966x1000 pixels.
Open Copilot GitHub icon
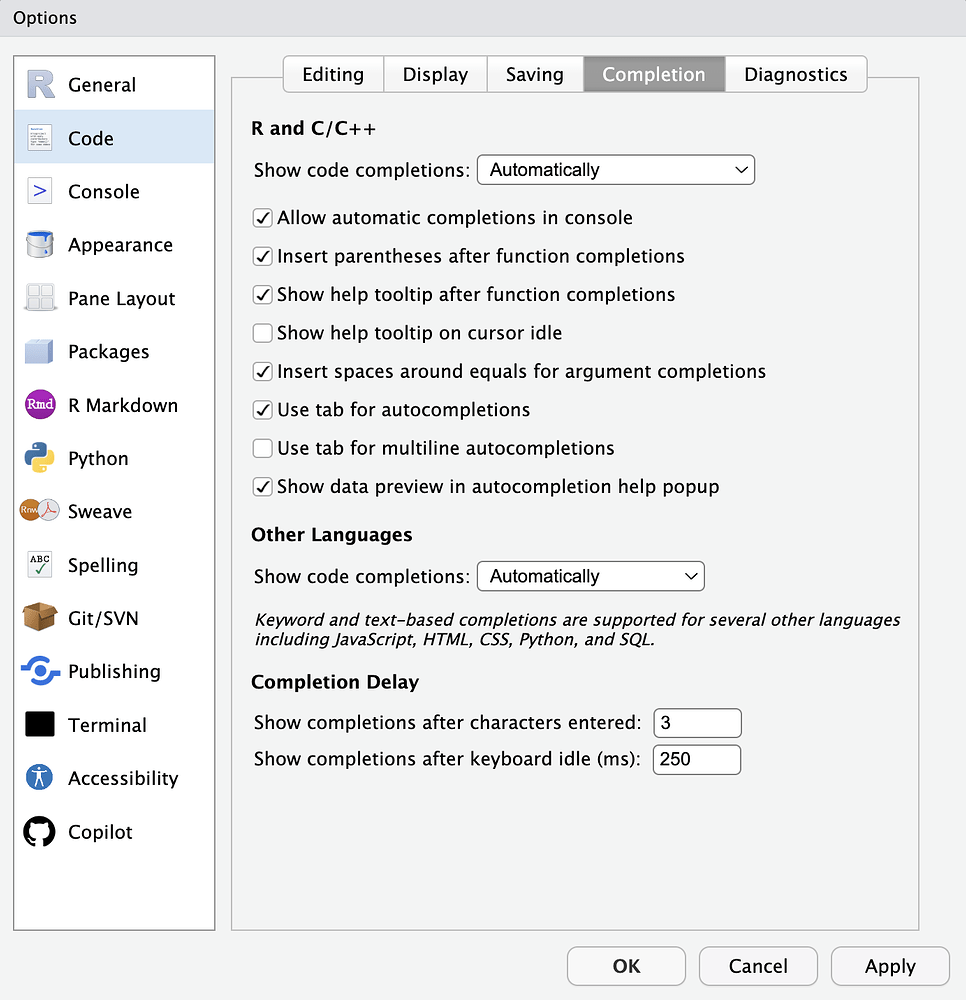(x=40, y=831)
